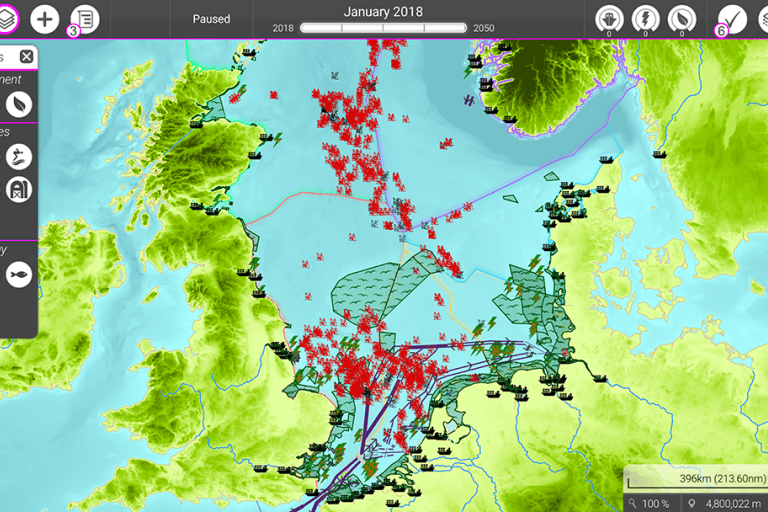Select the leaf layer category icon
The width and height of the screenshot is (768, 512).
coord(19,103)
